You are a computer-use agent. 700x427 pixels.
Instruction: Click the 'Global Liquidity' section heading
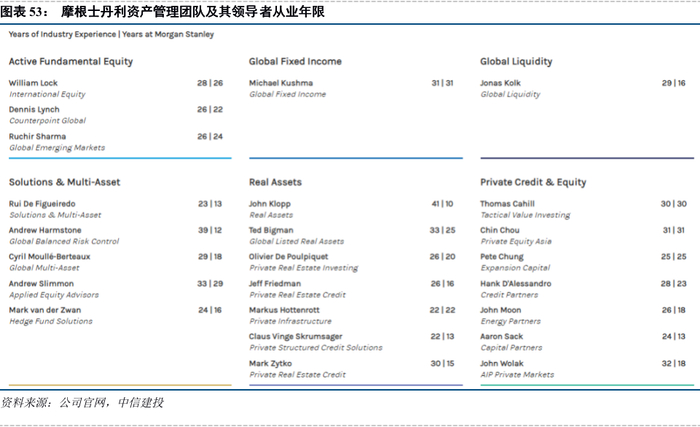coord(516,62)
